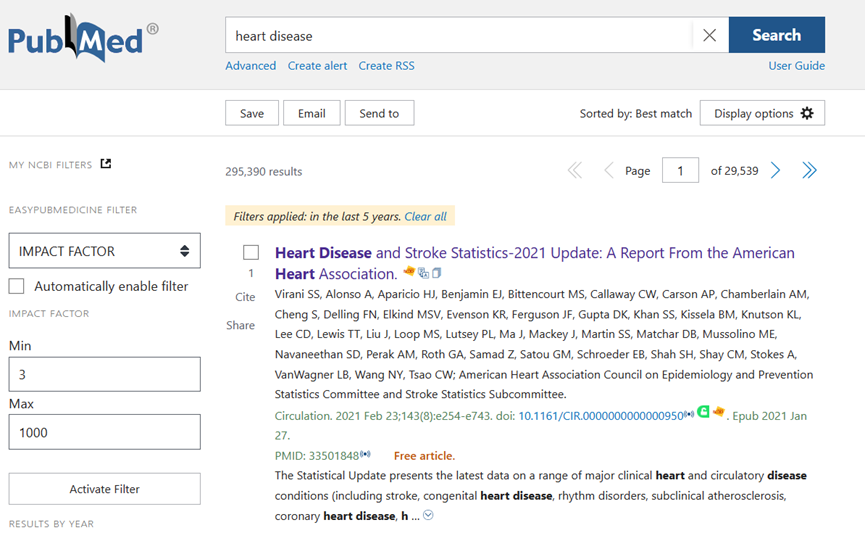Viewport: 865px width, 533px height.
Task: Open the IMPACT FACTOR dropdown
Action: (x=104, y=251)
